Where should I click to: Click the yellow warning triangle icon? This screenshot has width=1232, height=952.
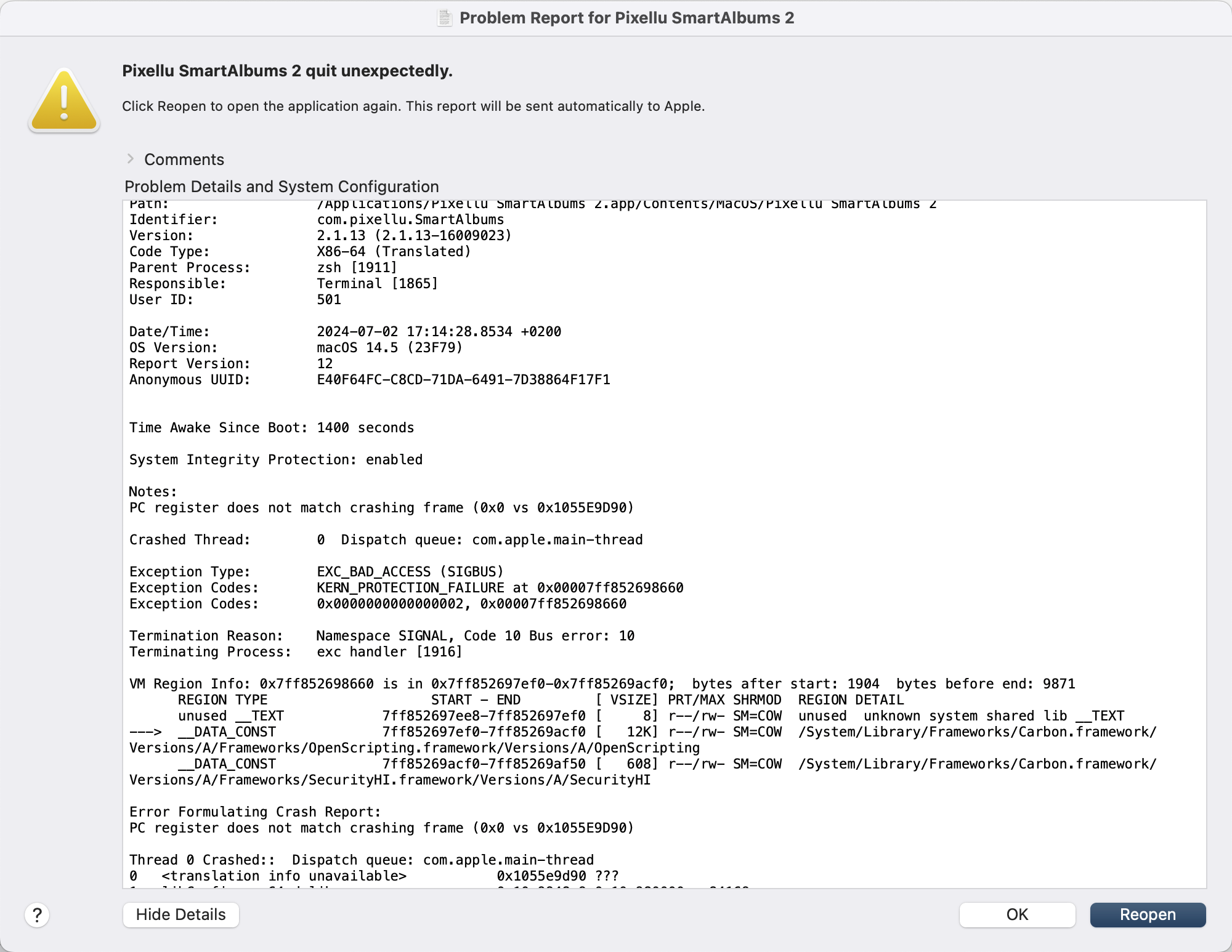[64, 101]
